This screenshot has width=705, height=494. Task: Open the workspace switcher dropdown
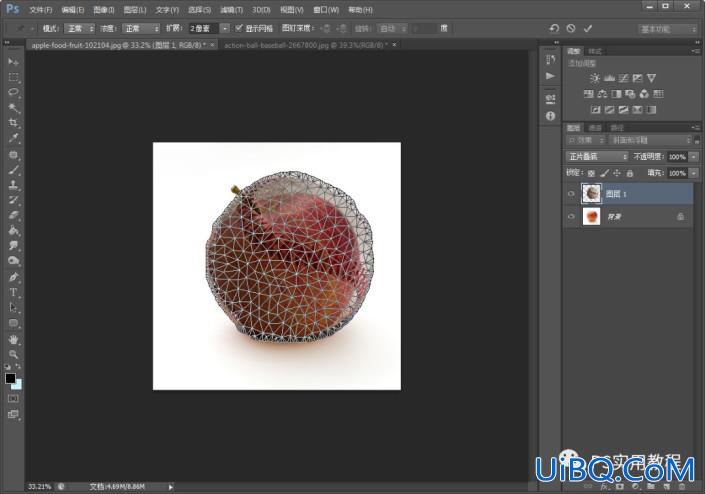point(667,29)
